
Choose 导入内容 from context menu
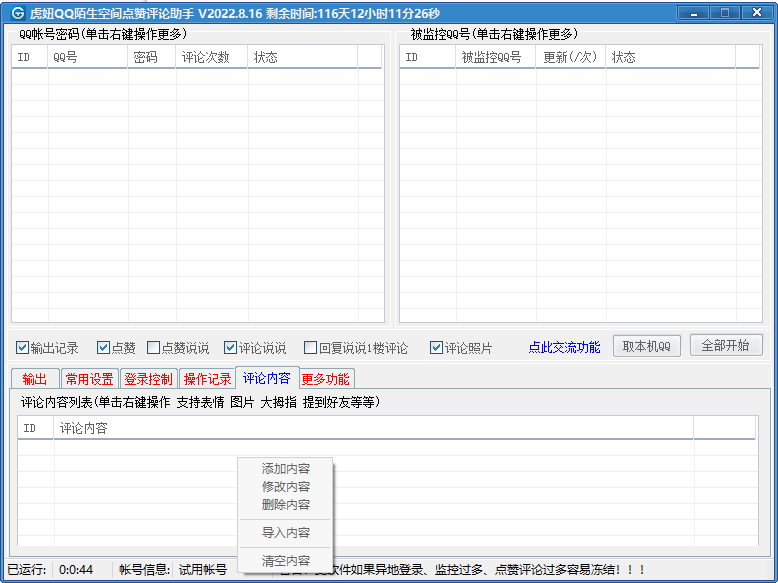286,533
